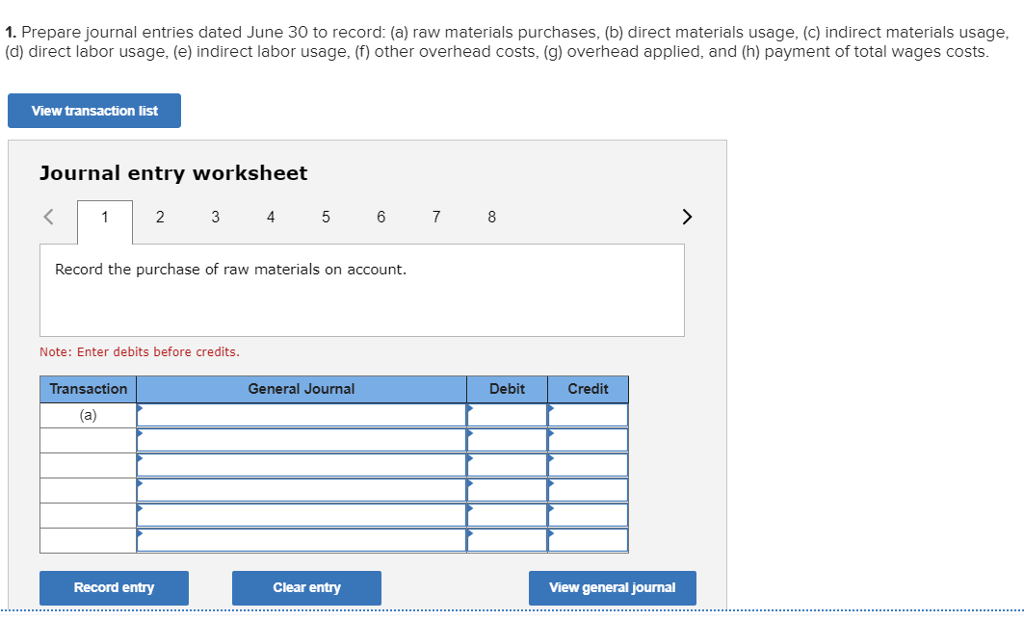
Task: Click Credit field in third row
Action: coord(588,465)
